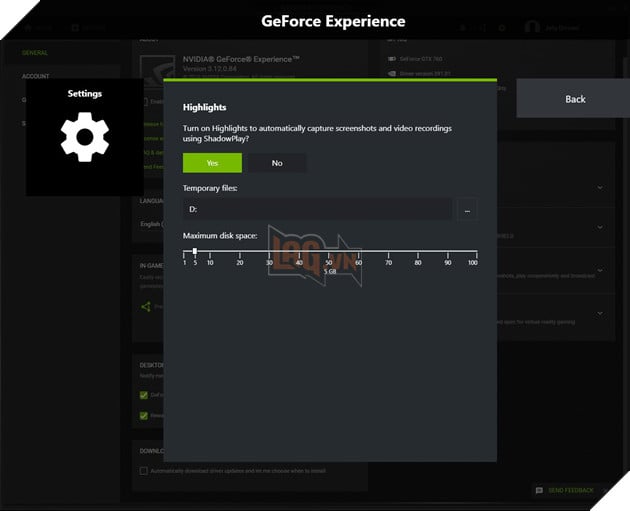Screen dimensions: 630x511
Task: Click the SEND FEEDBACK link
Action: pos(571,491)
